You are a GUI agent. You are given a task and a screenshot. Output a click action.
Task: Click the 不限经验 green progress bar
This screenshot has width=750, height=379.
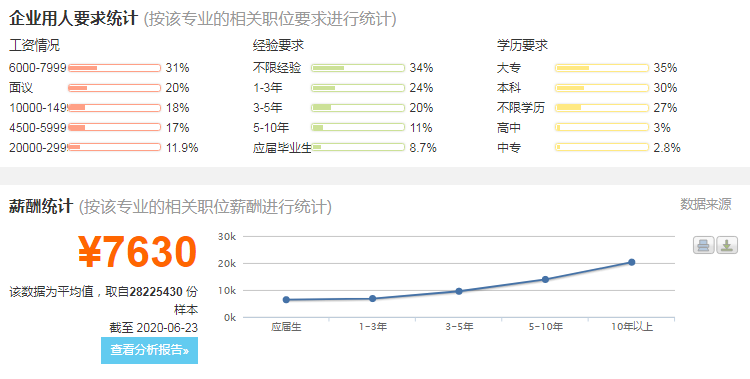(x=358, y=68)
